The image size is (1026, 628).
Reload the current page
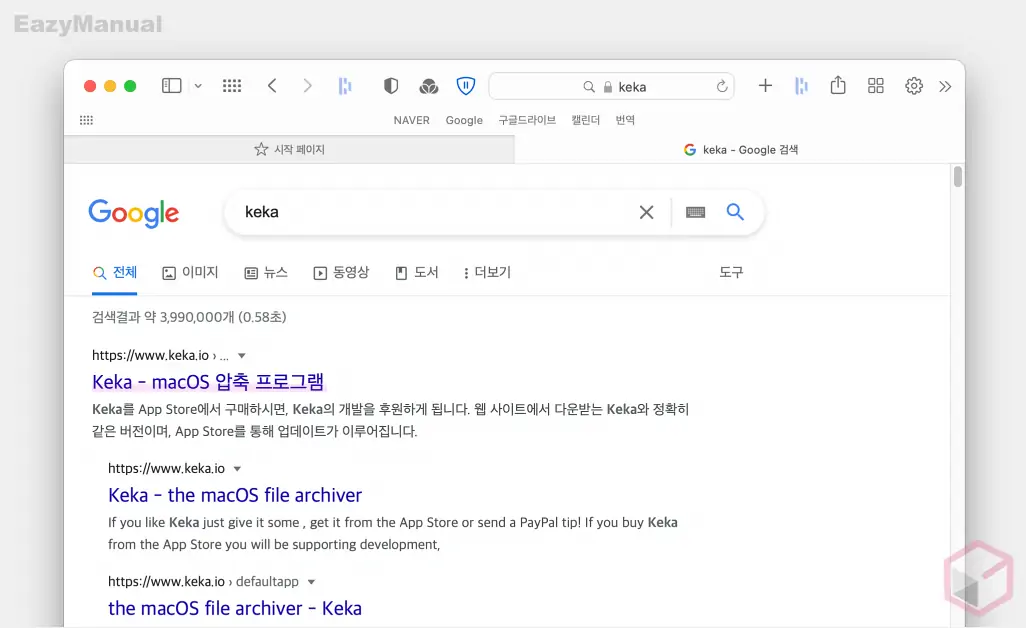click(722, 86)
